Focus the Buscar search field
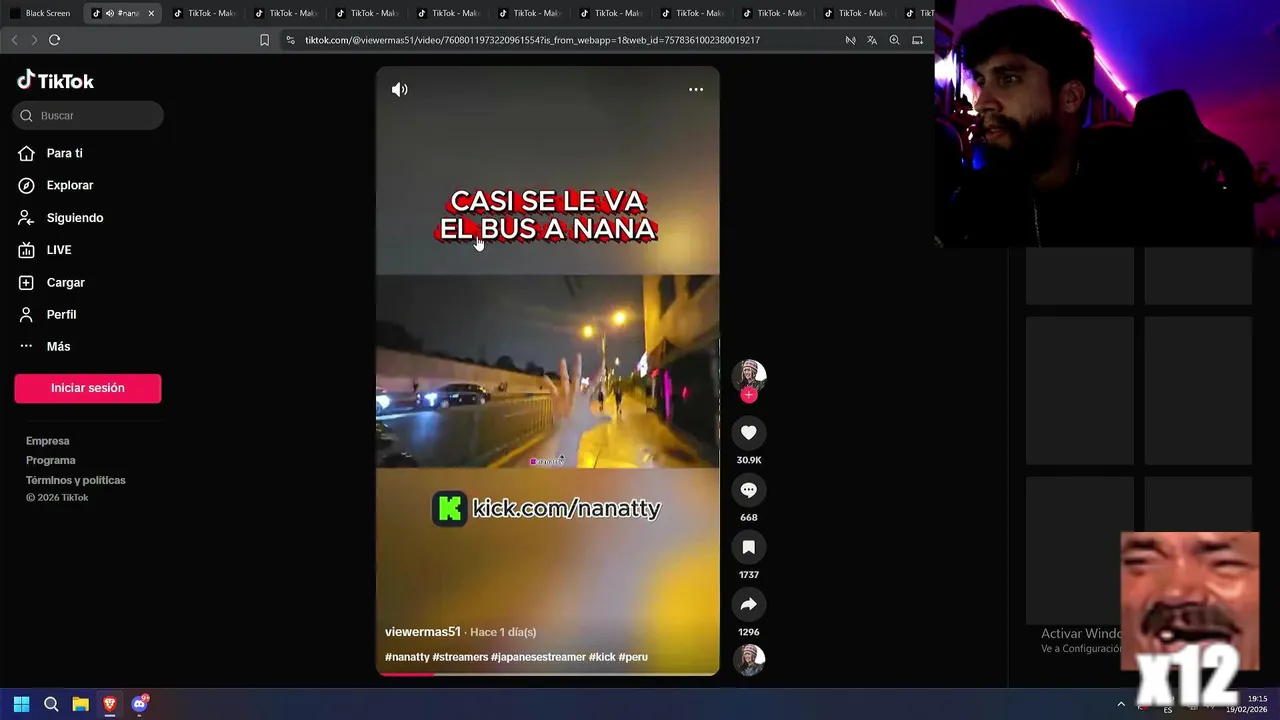The height and width of the screenshot is (720, 1280). [88, 116]
